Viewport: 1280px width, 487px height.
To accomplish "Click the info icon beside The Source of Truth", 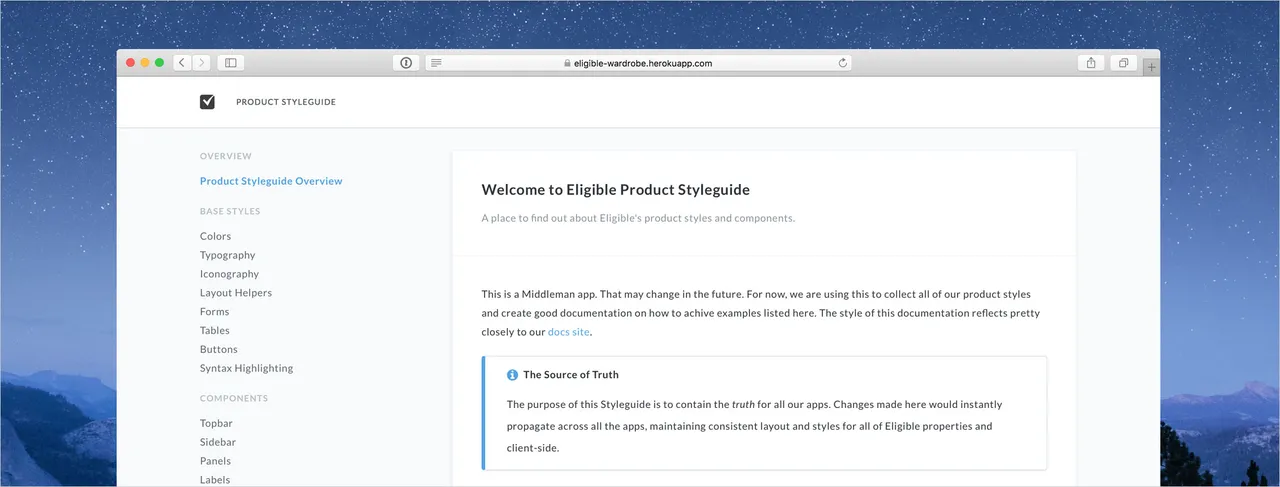I will [512, 375].
